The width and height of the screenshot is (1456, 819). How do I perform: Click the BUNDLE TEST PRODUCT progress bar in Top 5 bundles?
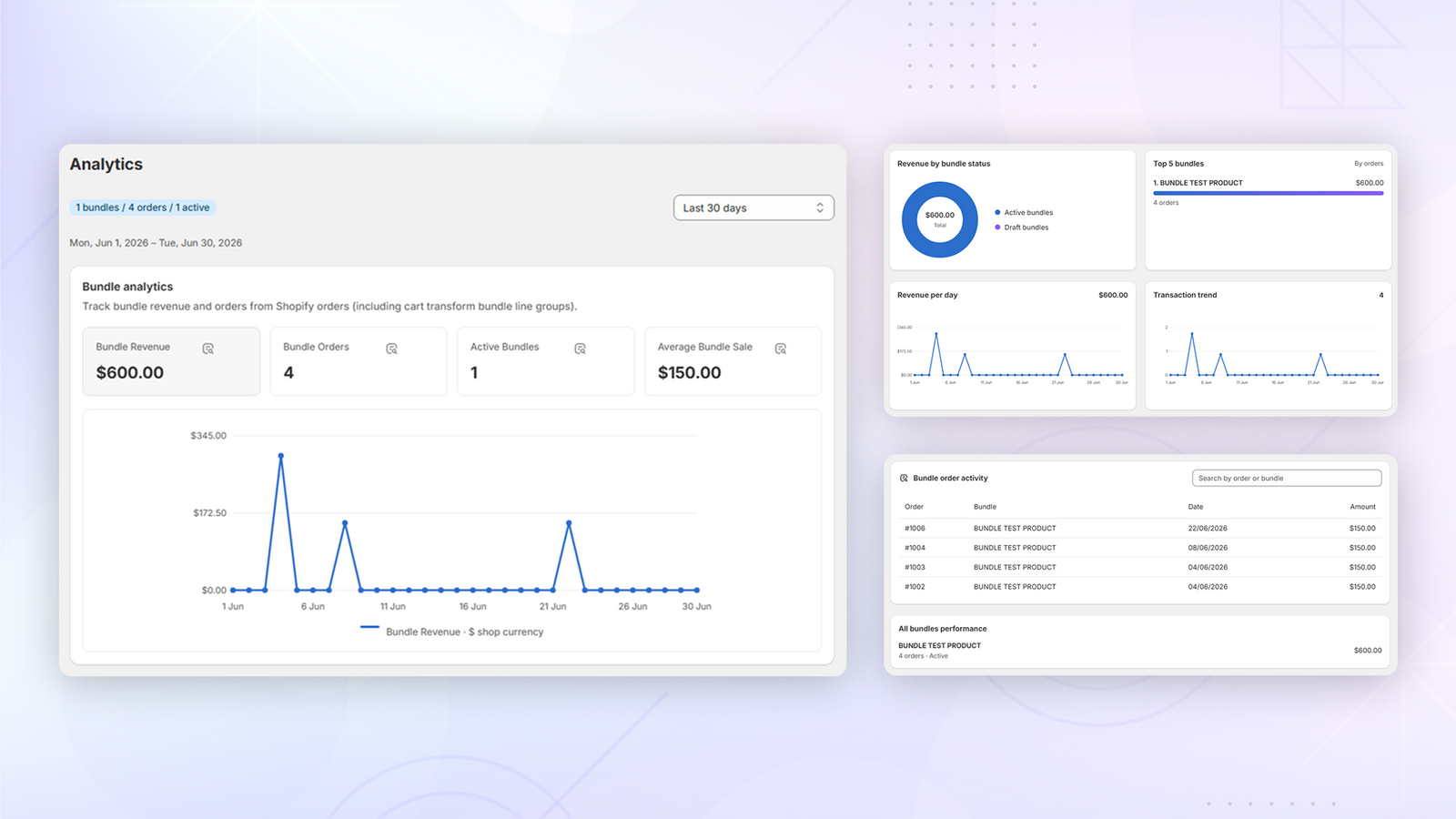(x=1269, y=193)
